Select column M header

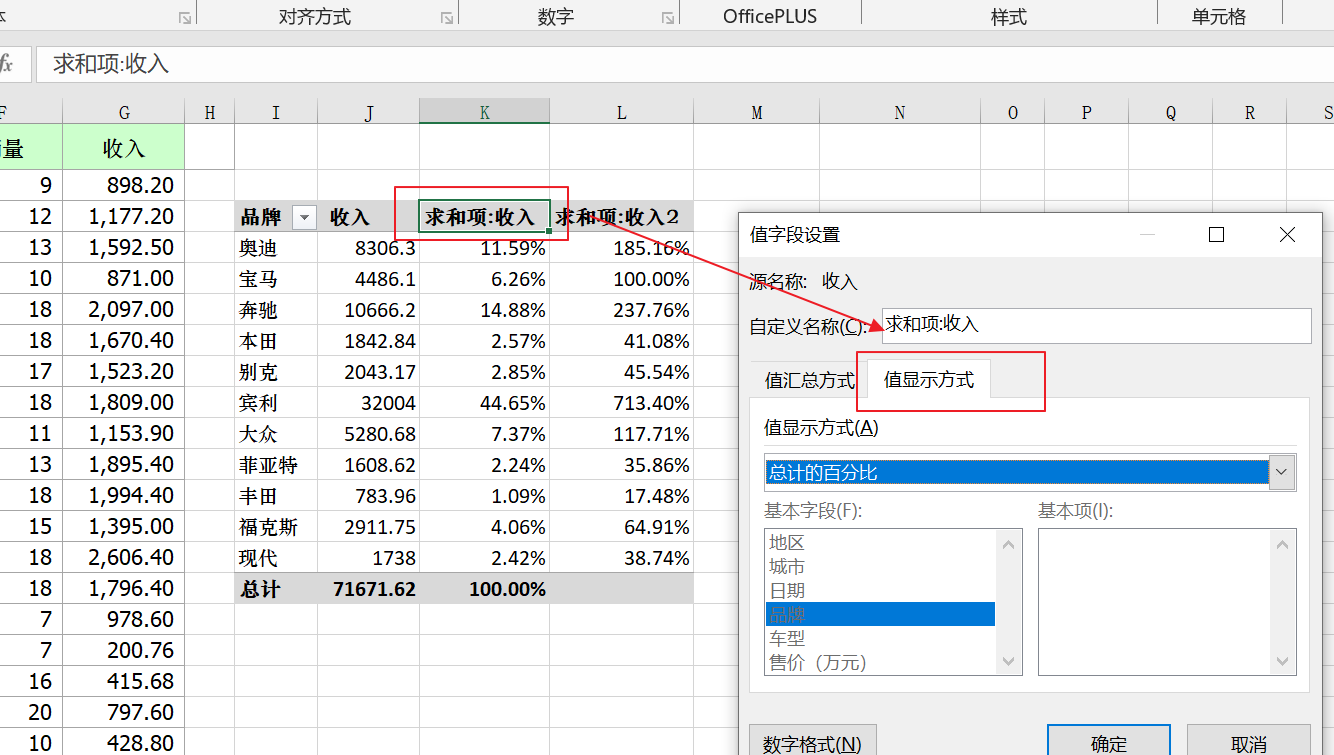pyautogui.click(x=756, y=112)
